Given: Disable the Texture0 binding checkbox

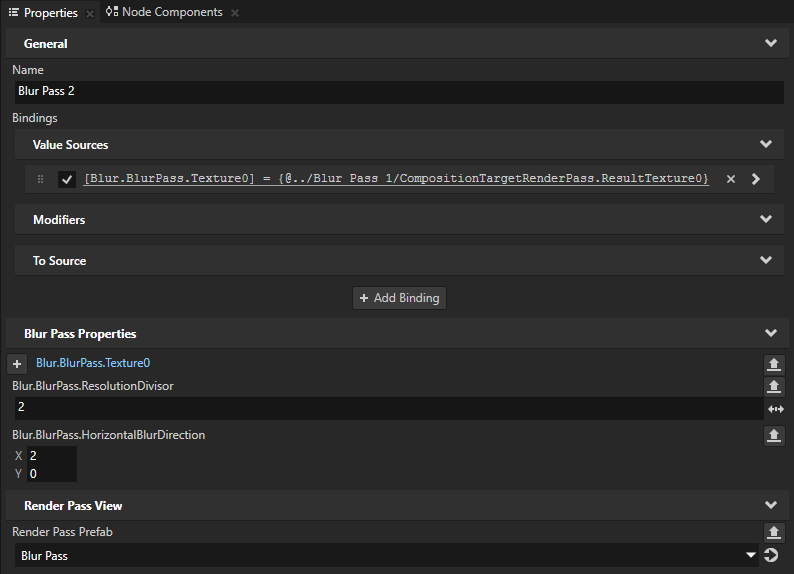Looking at the screenshot, I should coord(67,179).
